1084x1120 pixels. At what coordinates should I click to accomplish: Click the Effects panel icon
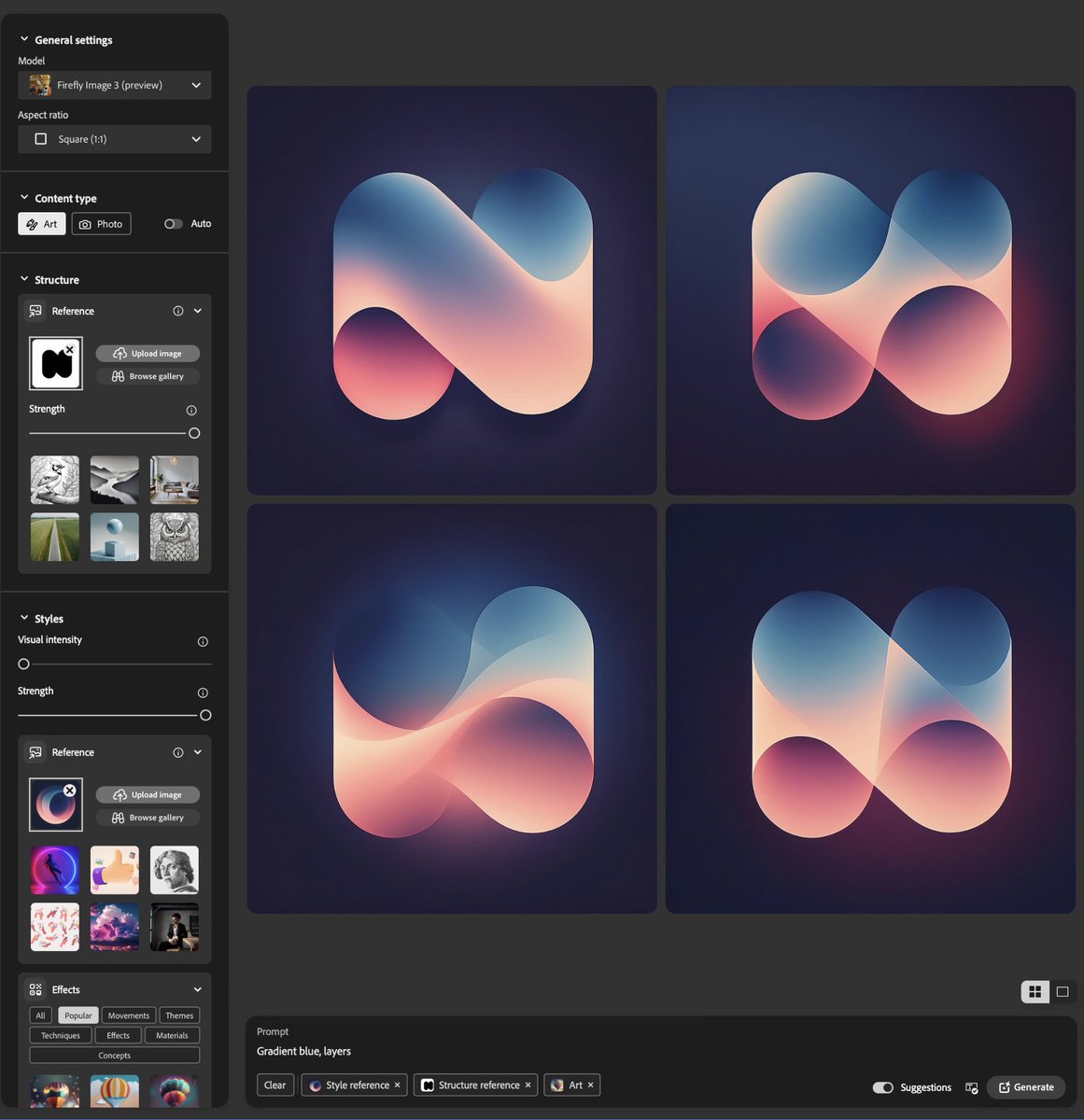[35, 988]
